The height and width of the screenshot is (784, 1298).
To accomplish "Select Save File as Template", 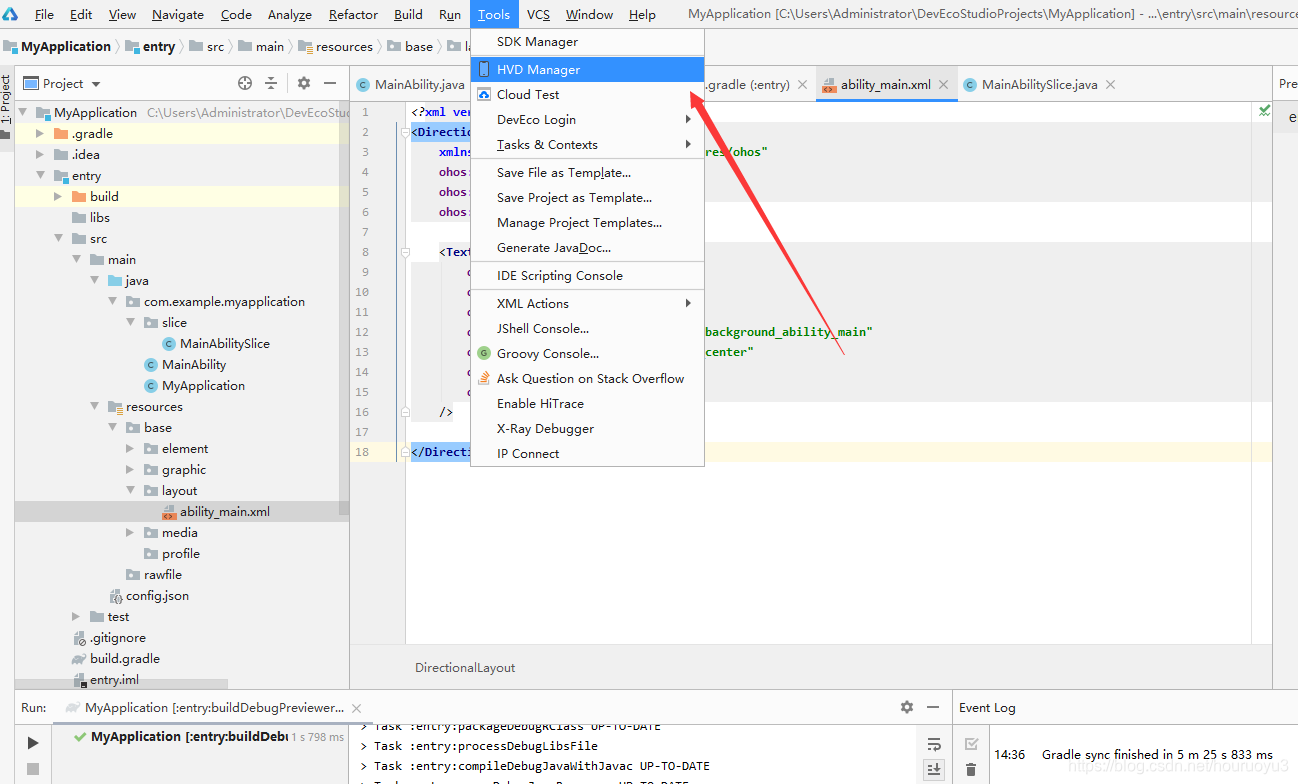I will (x=587, y=172).
